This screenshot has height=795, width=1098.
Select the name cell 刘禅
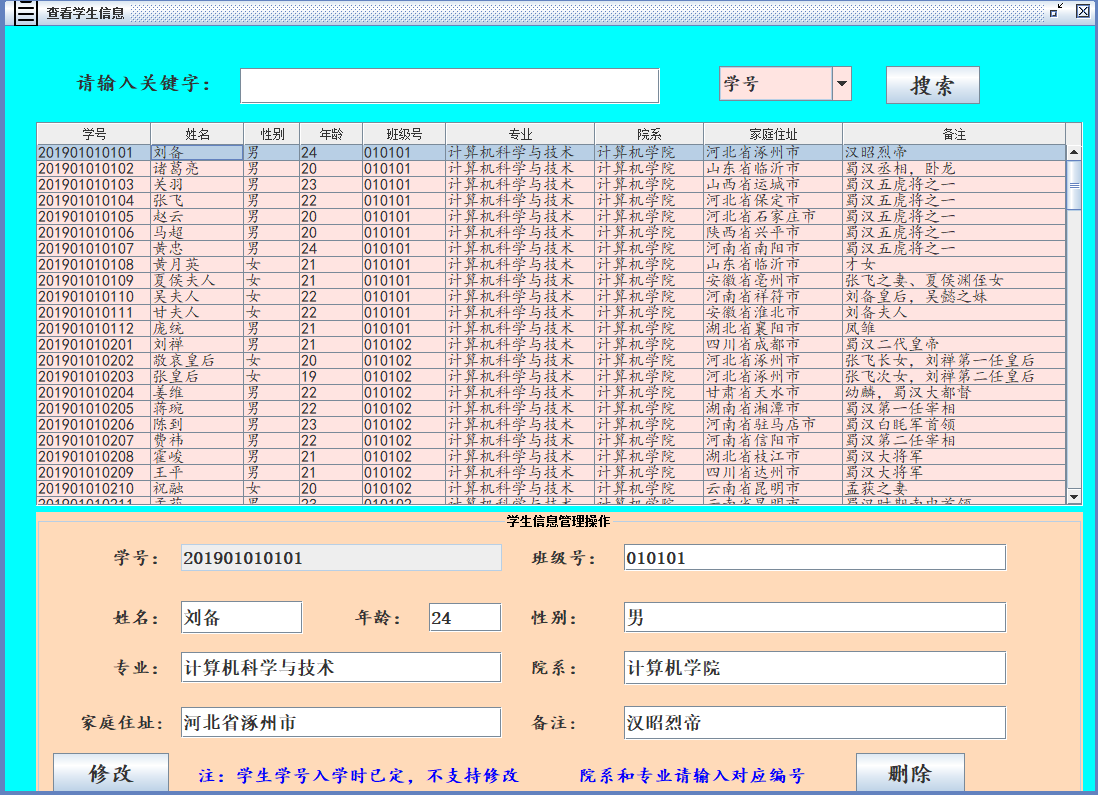click(197, 345)
